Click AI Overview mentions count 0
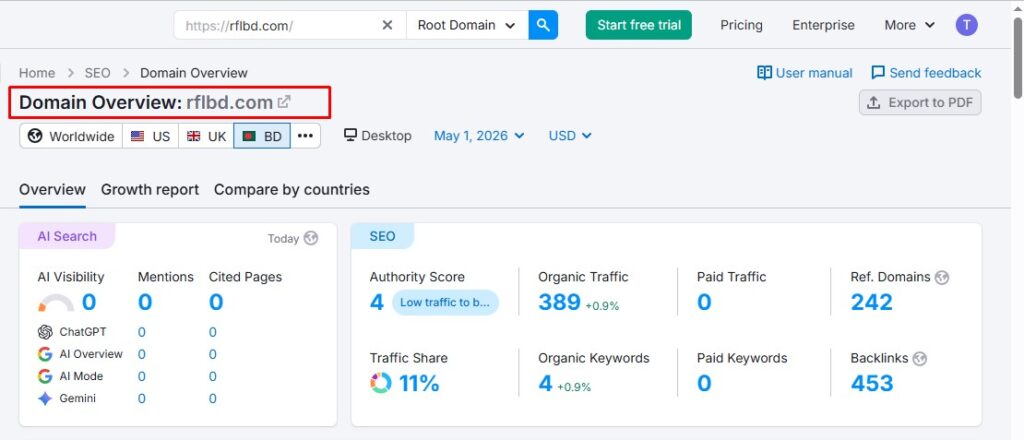 [x=142, y=354]
